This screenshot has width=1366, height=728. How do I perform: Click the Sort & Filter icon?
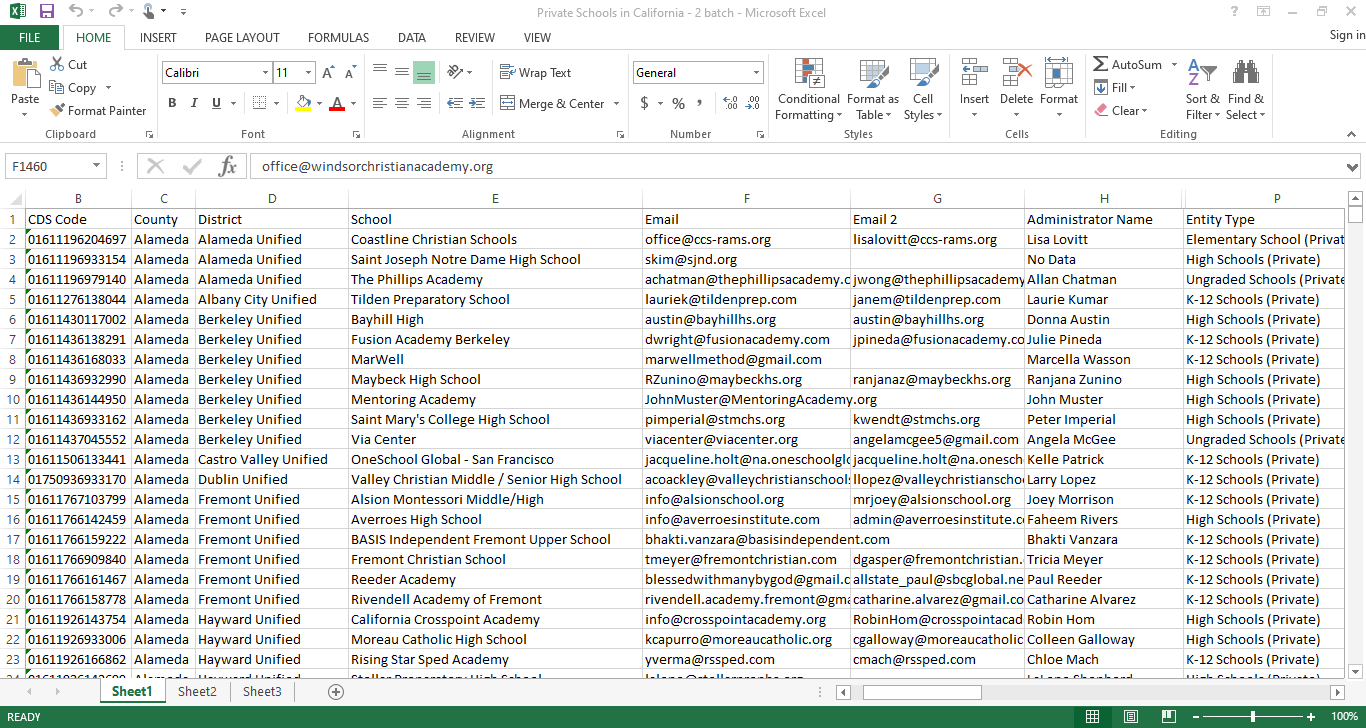pyautogui.click(x=1201, y=75)
